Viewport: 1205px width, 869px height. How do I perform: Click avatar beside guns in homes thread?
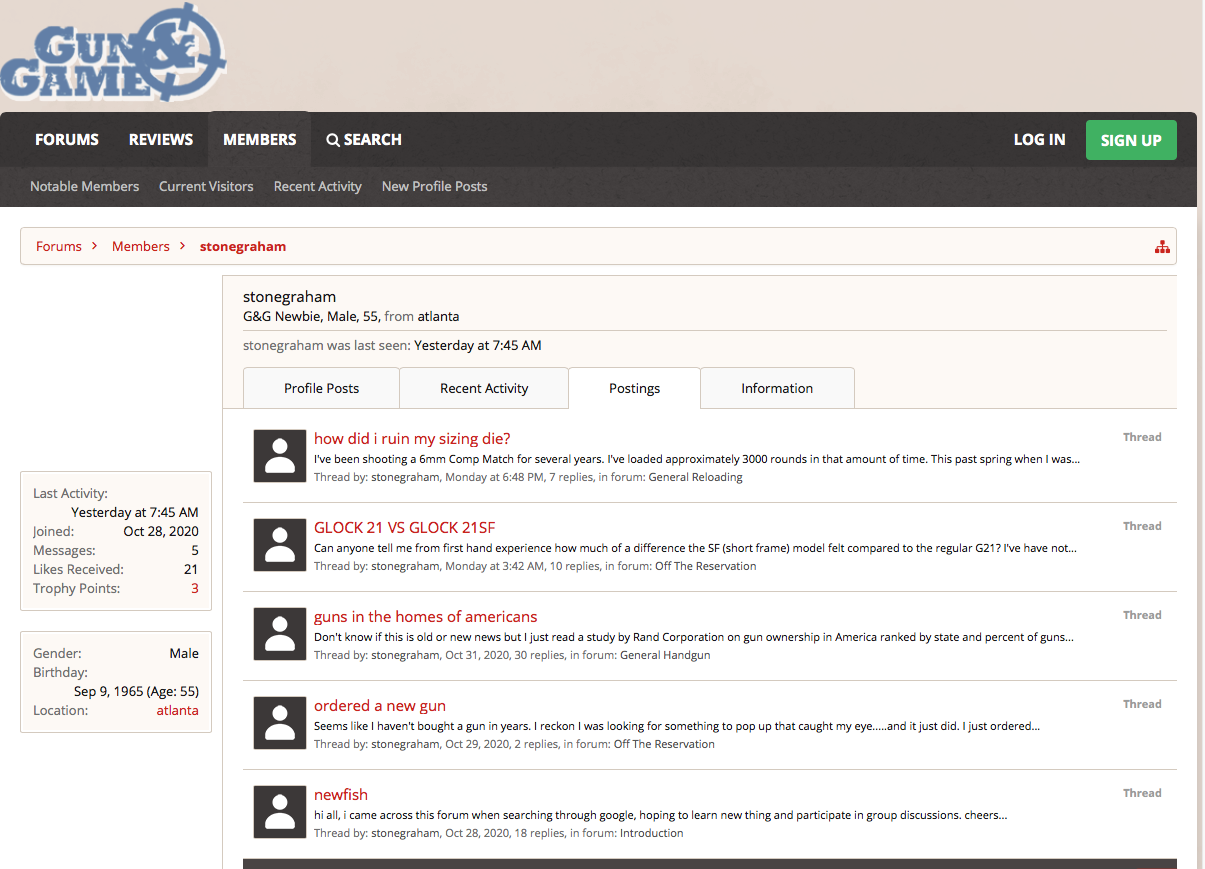(x=280, y=634)
